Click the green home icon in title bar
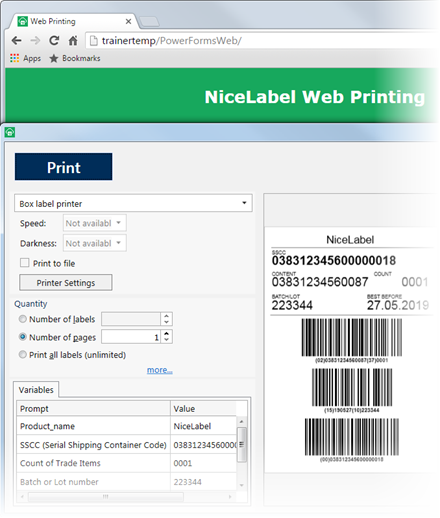This screenshot has width=440, height=518. point(10,132)
